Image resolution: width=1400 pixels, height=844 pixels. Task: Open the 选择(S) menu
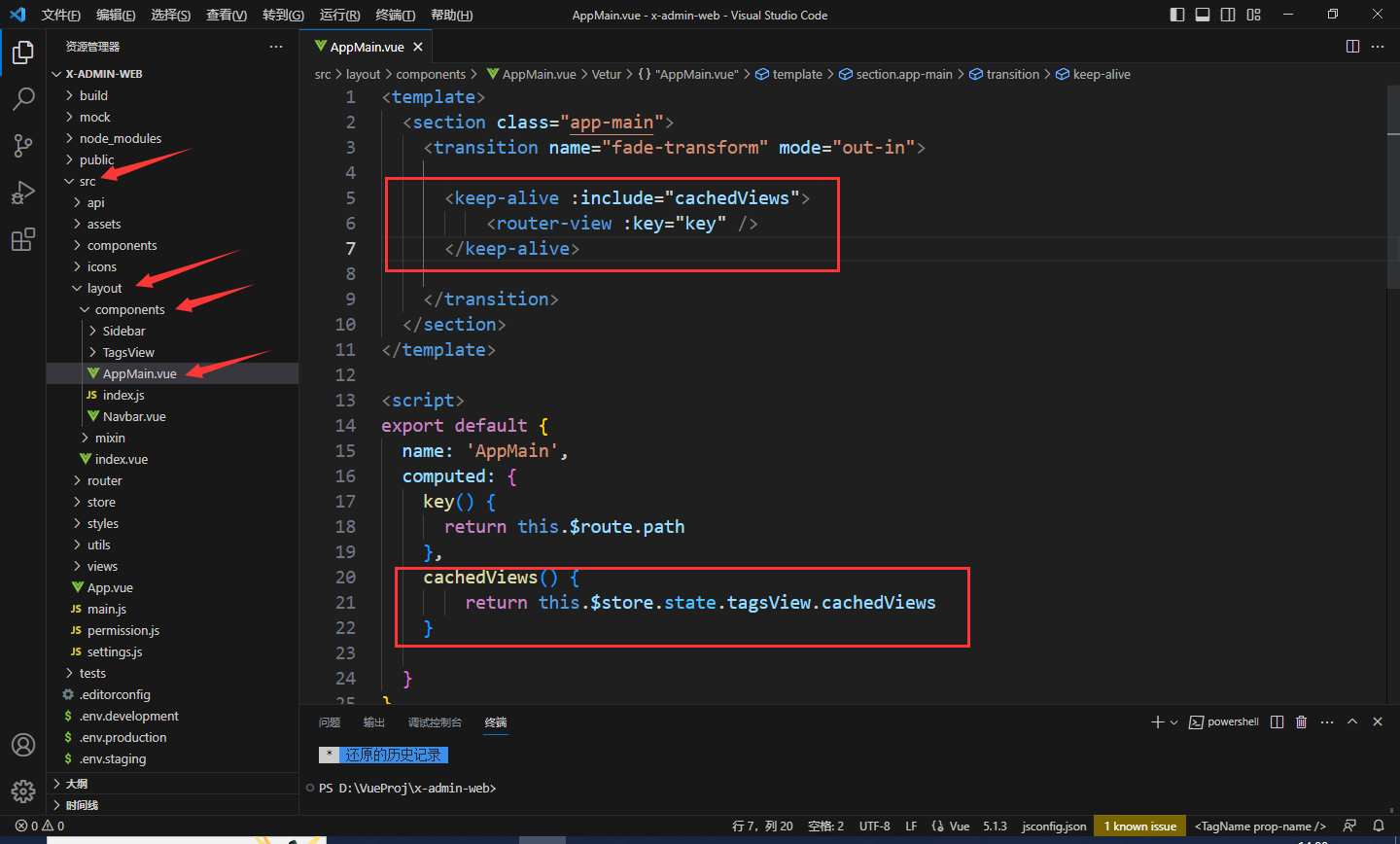(x=171, y=15)
